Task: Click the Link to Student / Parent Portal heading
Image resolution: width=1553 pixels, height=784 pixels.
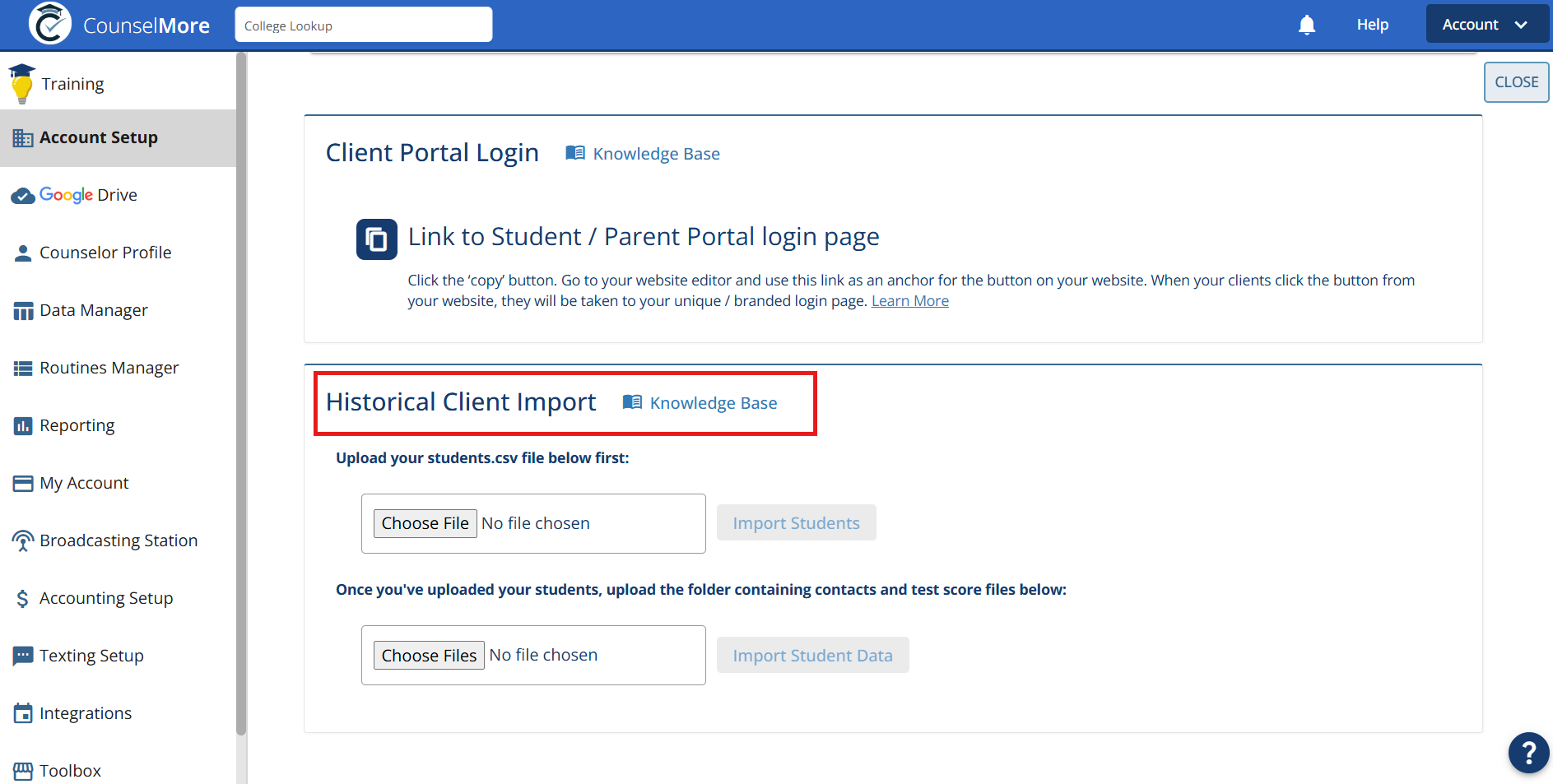Action: [x=644, y=237]
